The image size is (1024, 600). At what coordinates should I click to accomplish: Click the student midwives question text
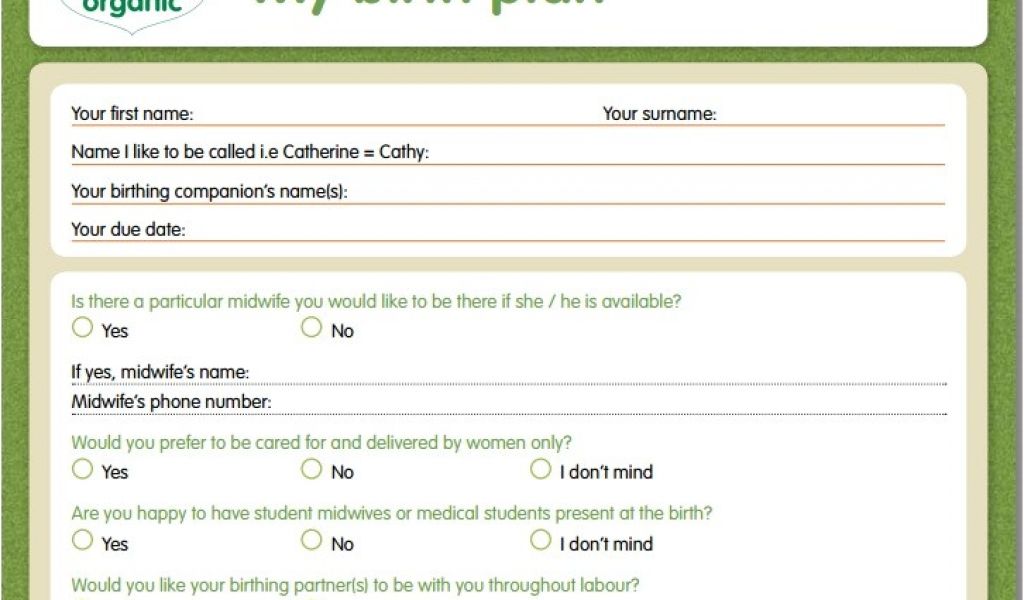point(391,514)
